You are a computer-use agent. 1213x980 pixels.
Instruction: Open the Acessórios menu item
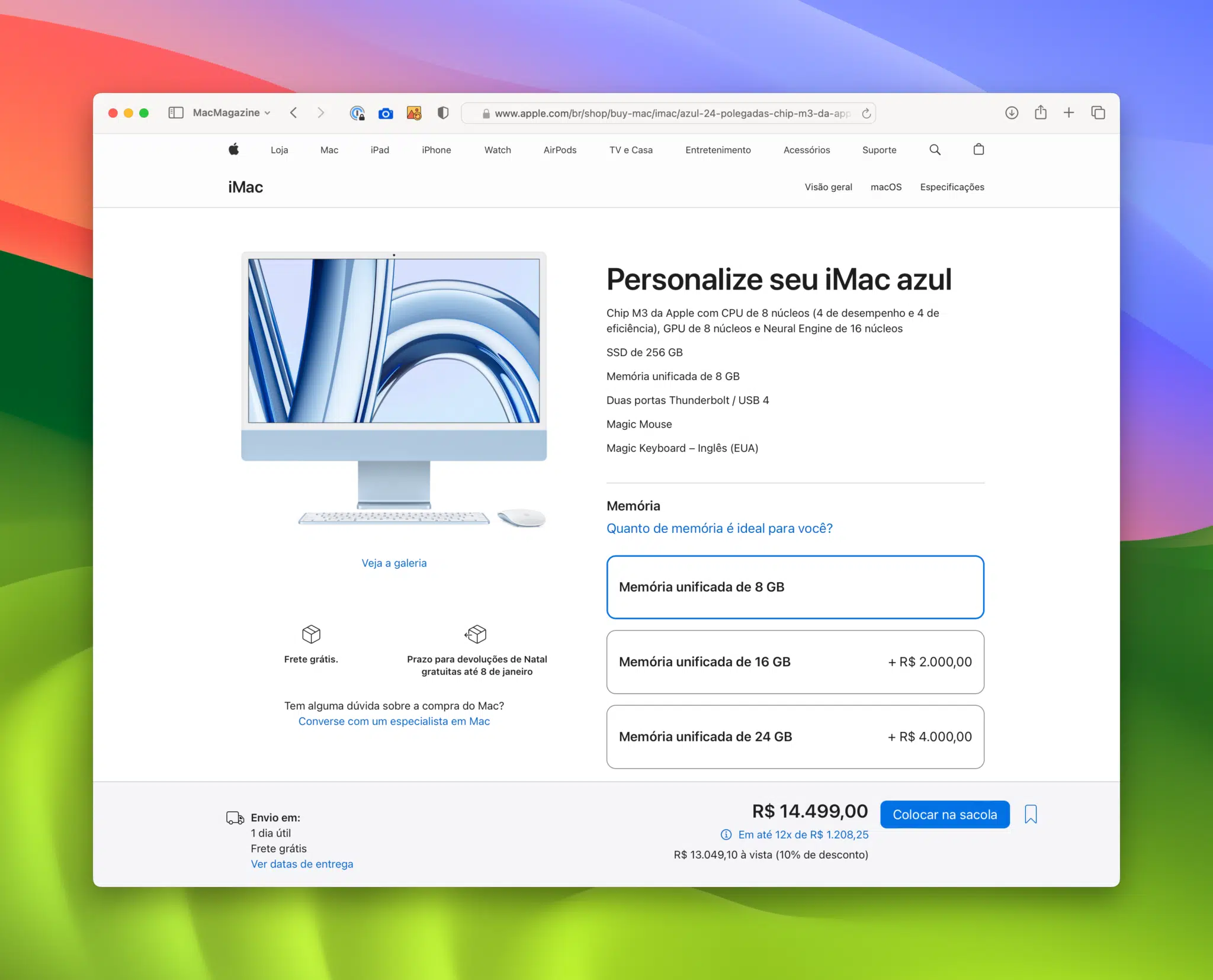point(807,150)
